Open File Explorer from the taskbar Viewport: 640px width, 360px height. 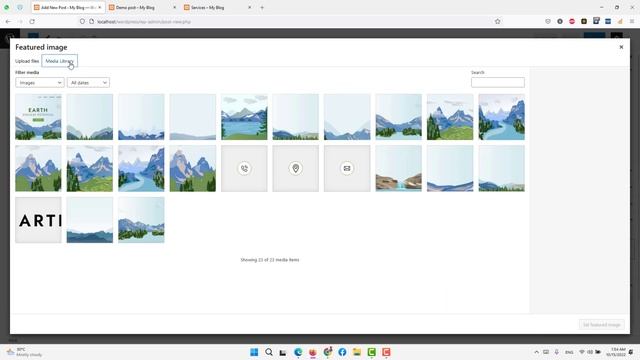(x=357, y=352)
